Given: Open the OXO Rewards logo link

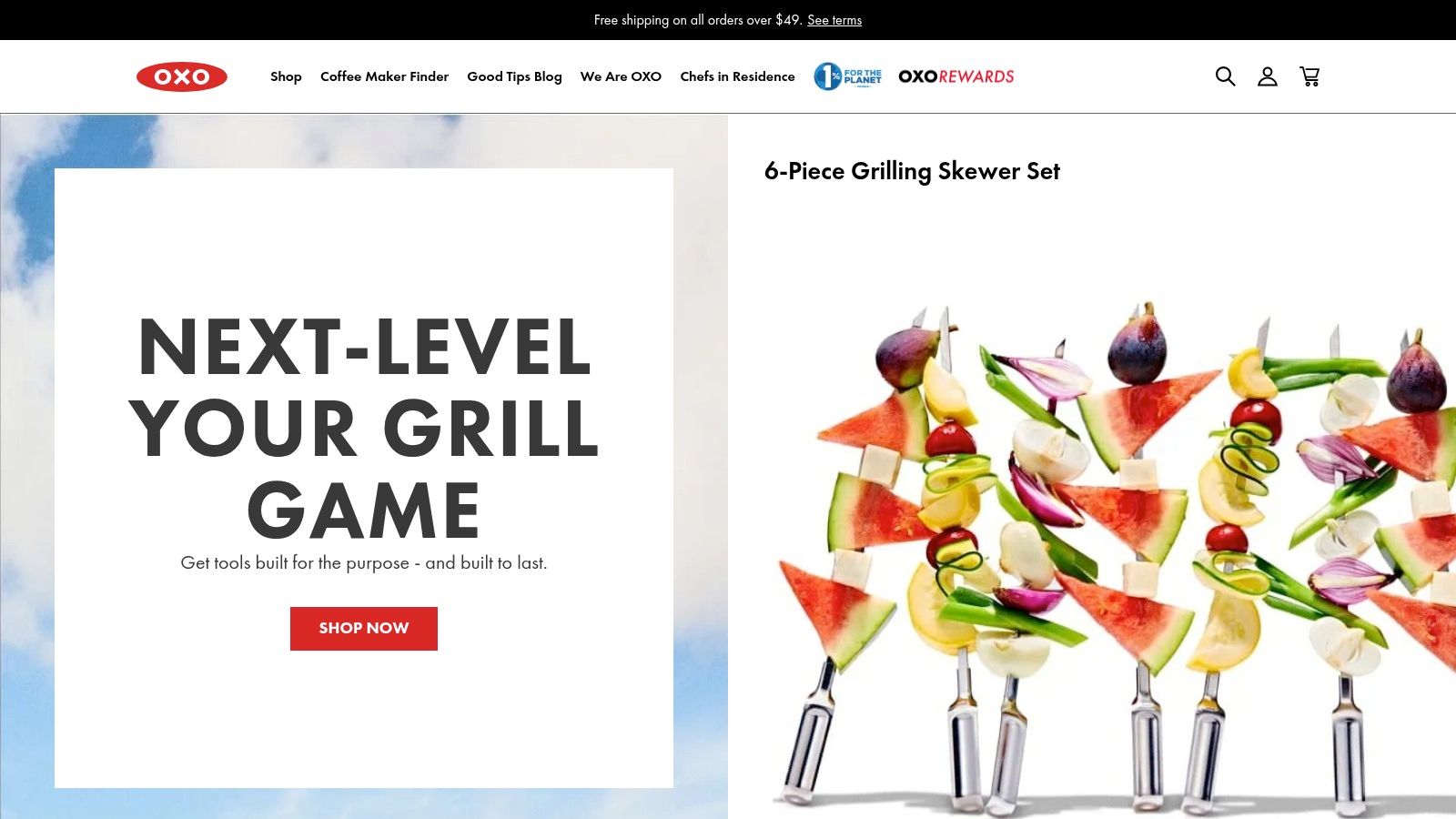Looking at the screenshot, I should (x=956, y=76).
